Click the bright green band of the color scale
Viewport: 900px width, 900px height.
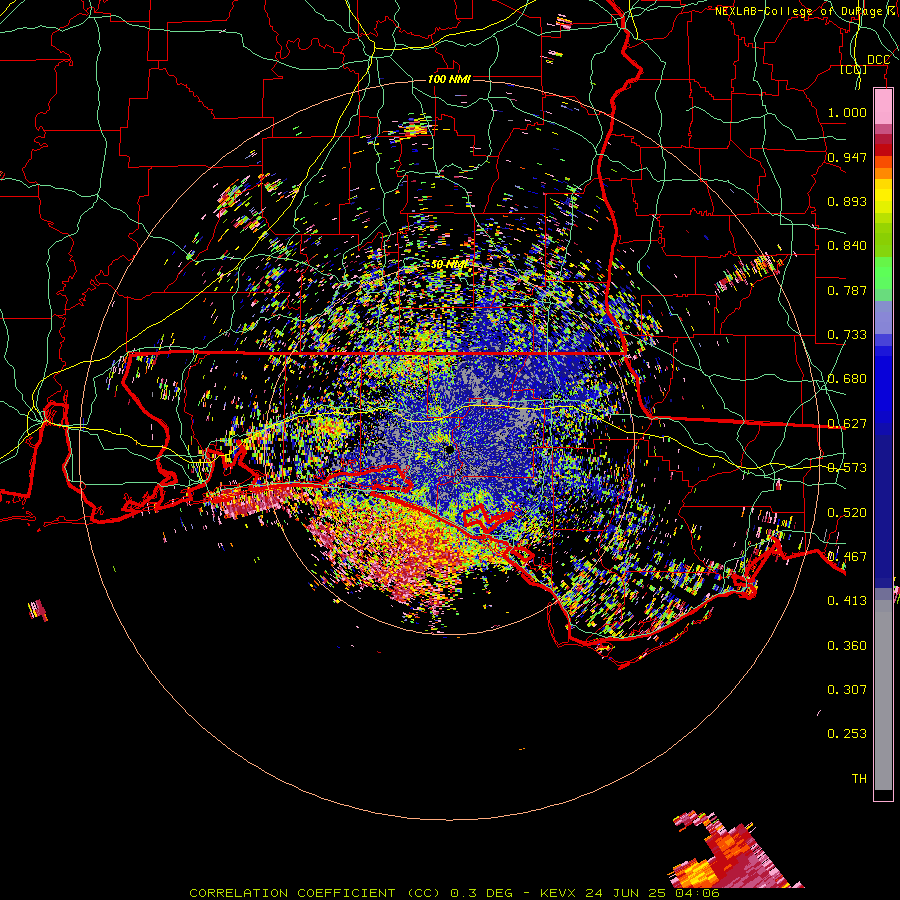[x=883, y=273]
